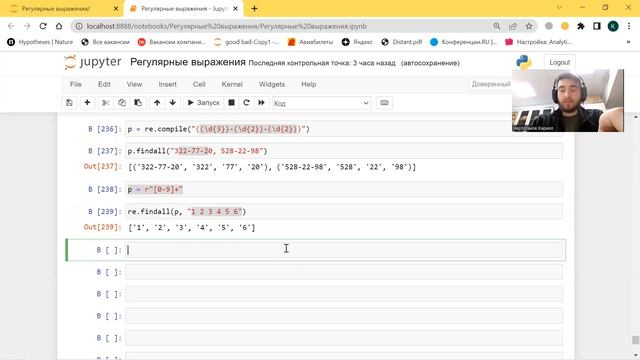Run the cell with Запуск button
This screenshot has height=360, width=640.
(x=203, y=103)
